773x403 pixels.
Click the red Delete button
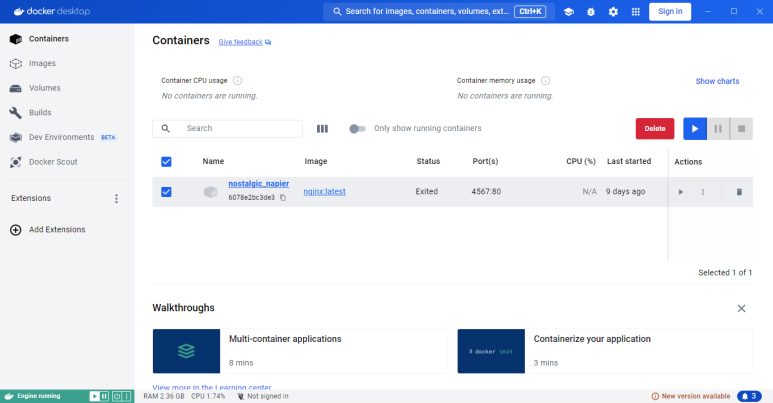655,129
